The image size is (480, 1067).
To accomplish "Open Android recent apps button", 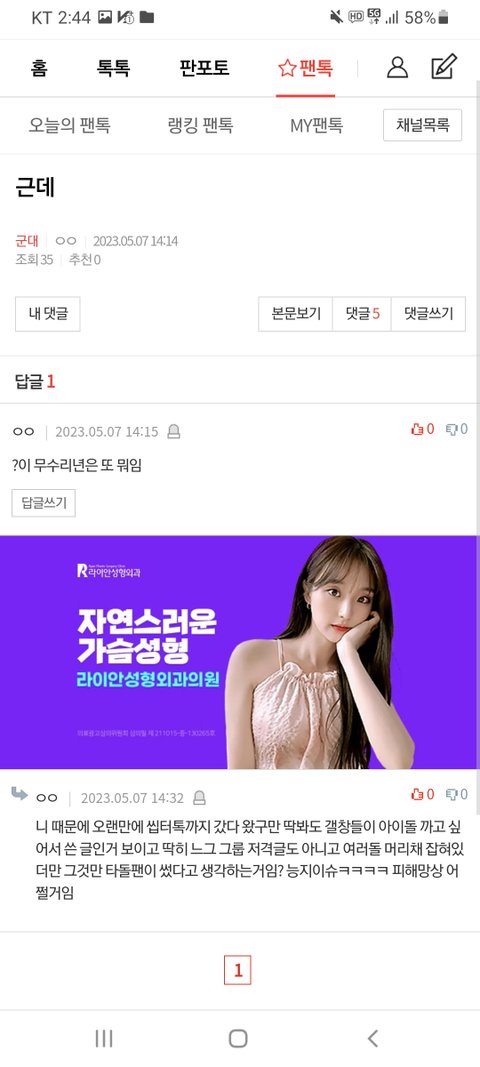I will (103, 1038).
